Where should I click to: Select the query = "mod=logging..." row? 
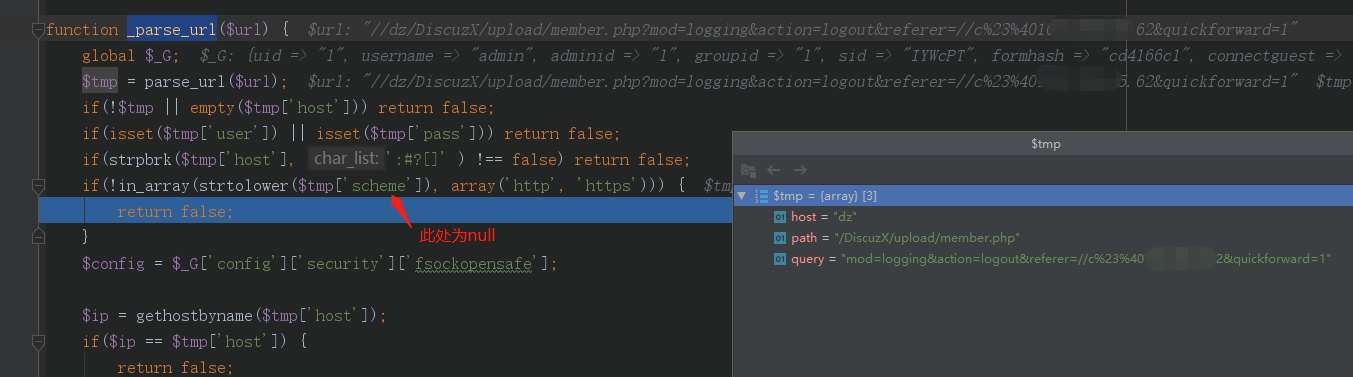(x=1043, y=259)
